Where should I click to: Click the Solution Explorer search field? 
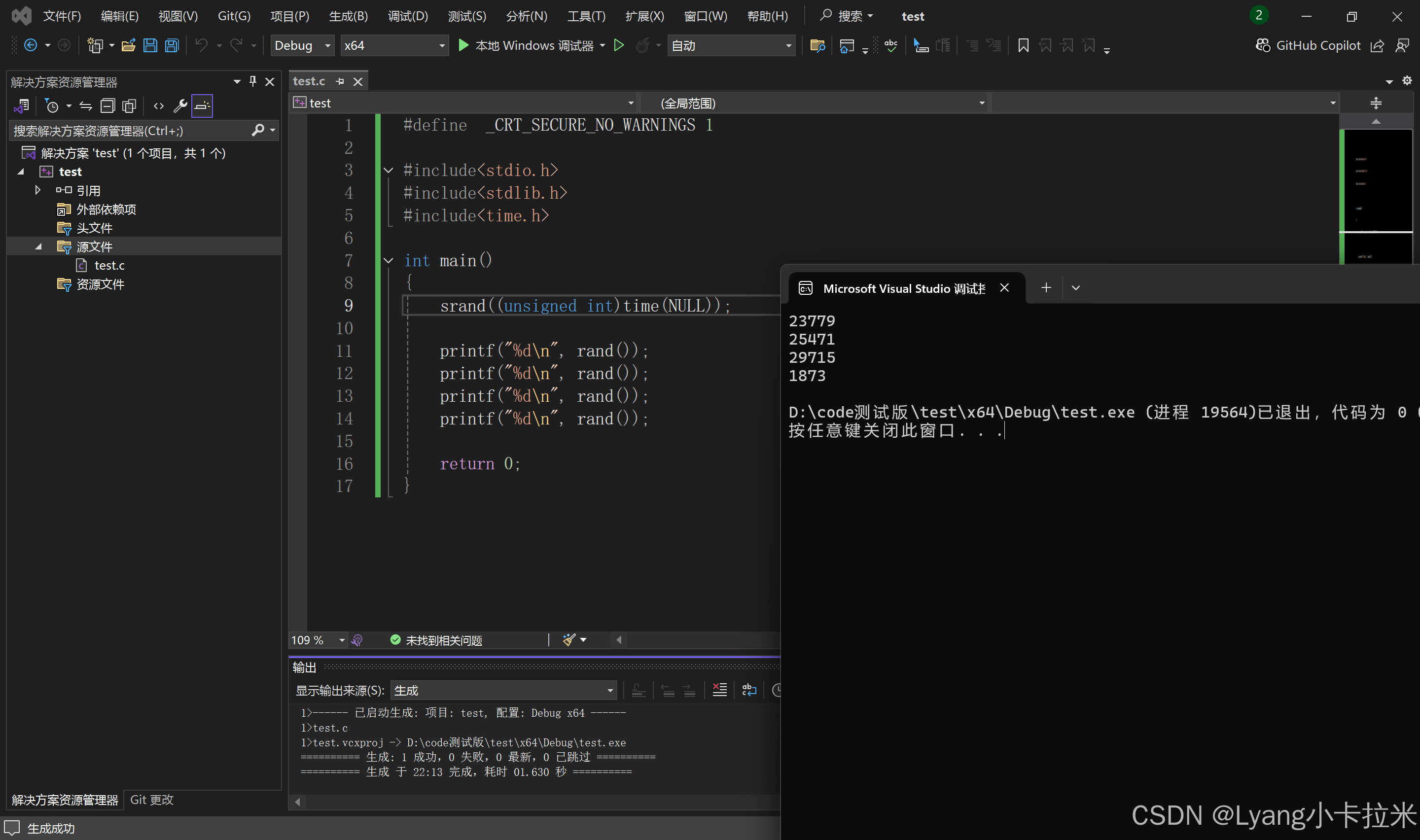(130, 131)
